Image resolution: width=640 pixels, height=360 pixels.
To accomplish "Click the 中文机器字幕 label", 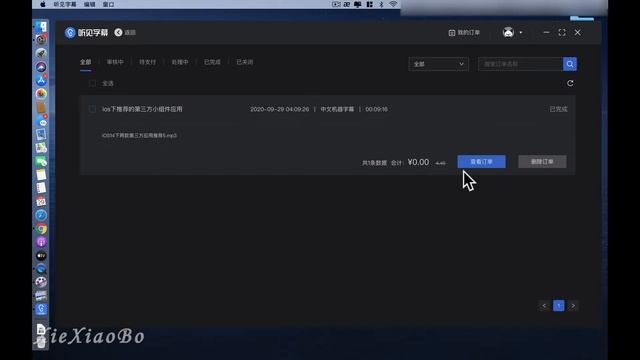I will click(x=337, y=109).
